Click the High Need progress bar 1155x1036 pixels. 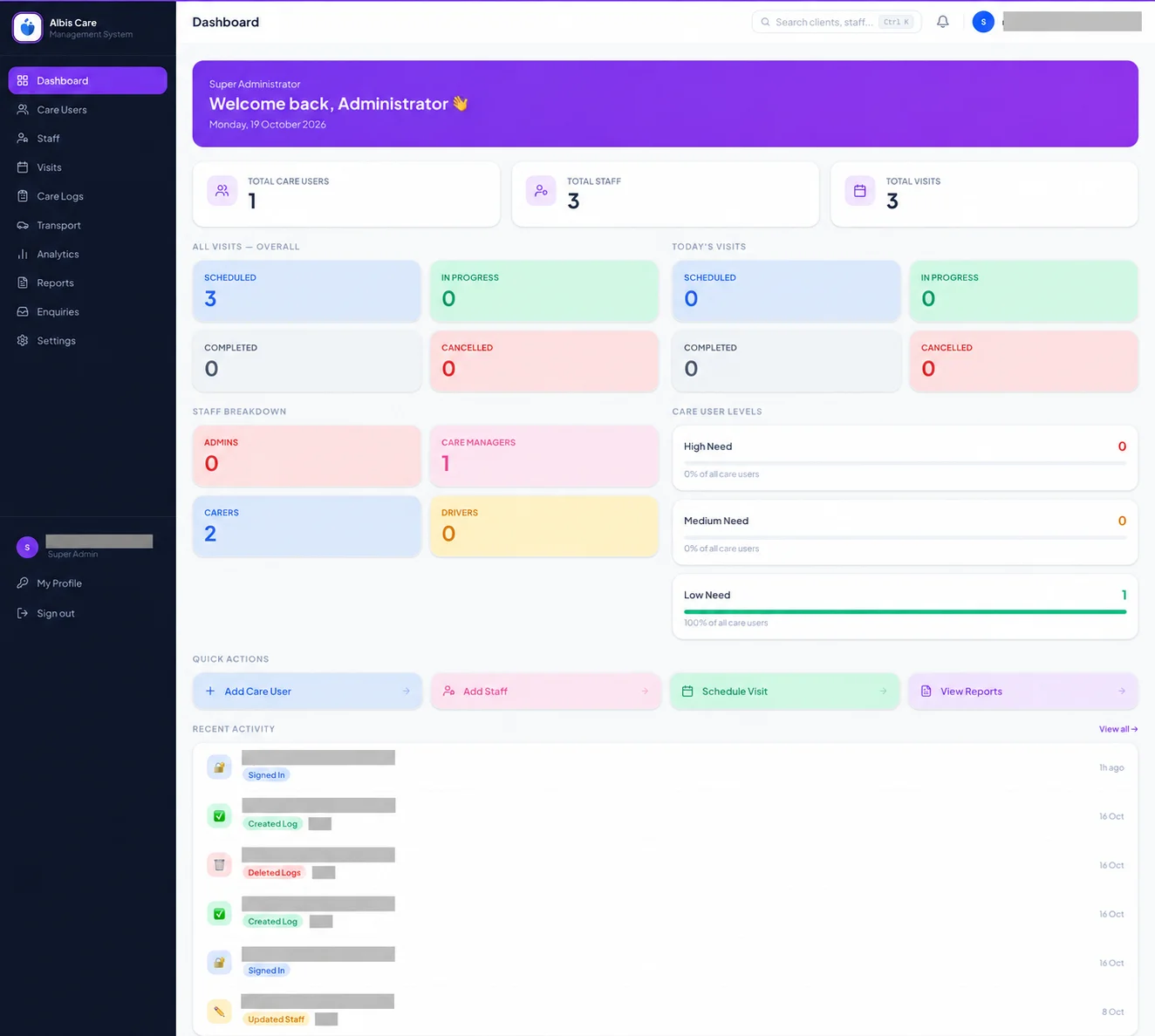click(905, 463)
